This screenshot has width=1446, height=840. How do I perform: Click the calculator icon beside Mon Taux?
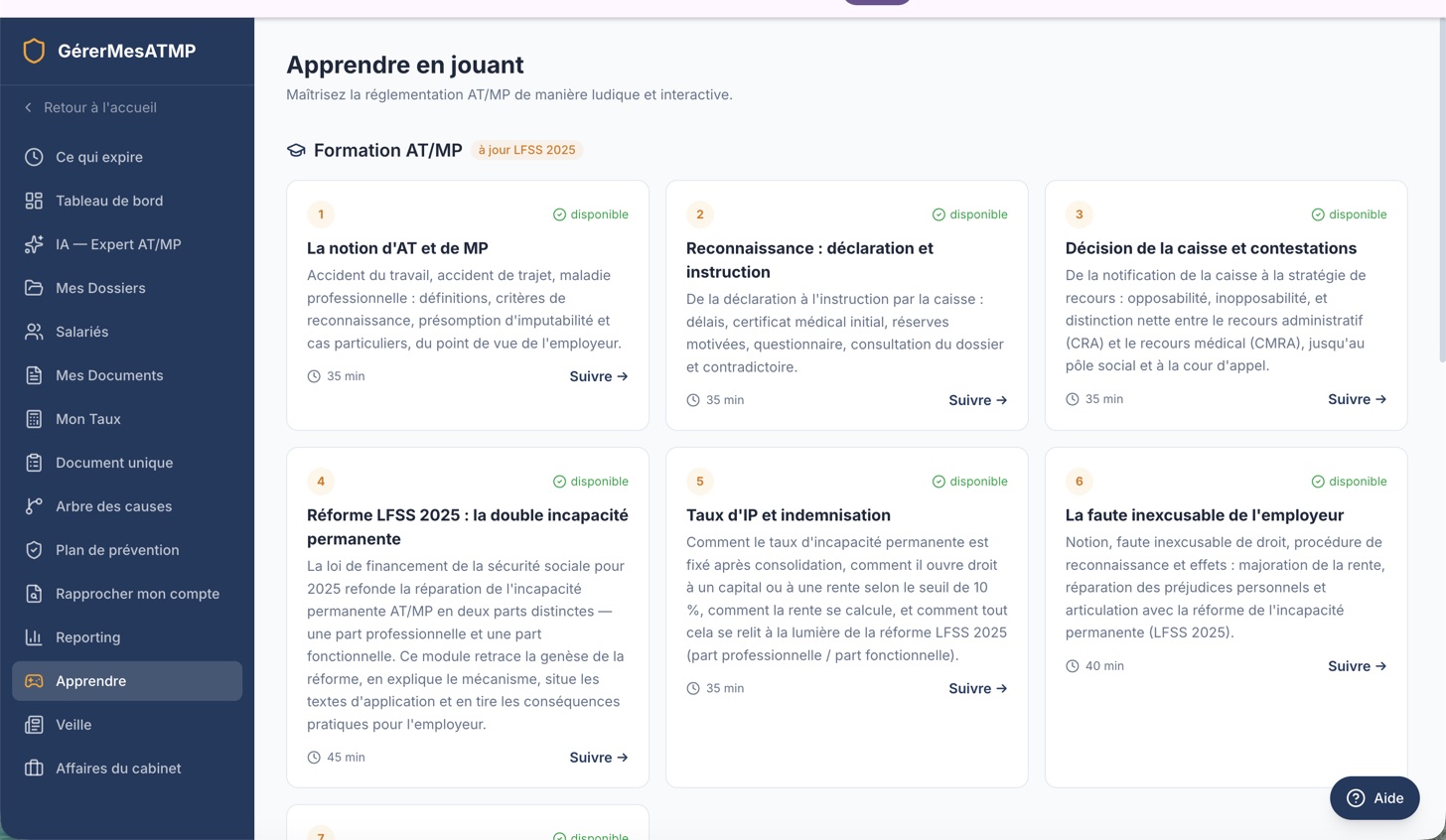pos(34,419)
